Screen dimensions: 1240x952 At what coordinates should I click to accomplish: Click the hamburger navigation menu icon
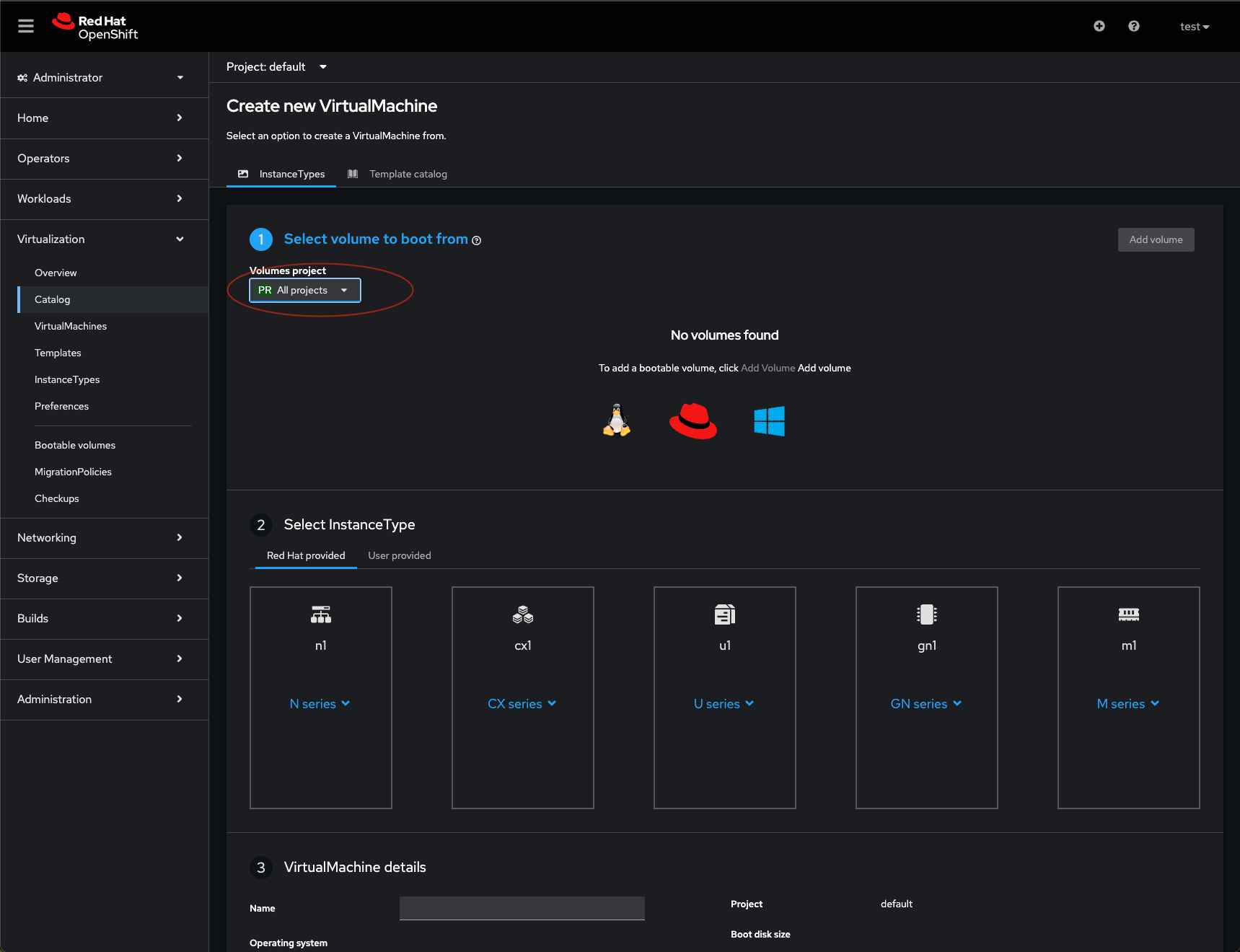[26, 27]
